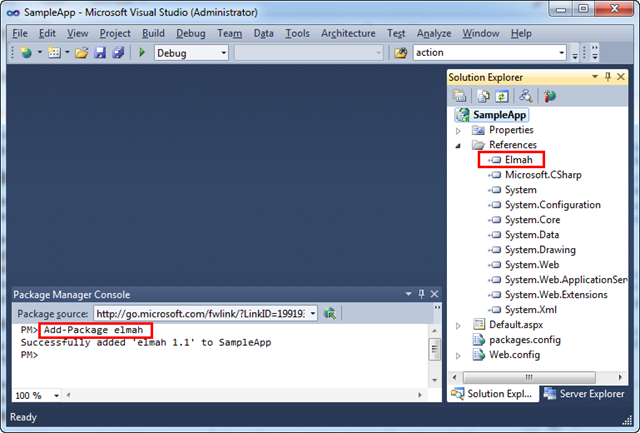Close the Solution Explorer panel
The image size is (640, 433).
pyautogui.click(x=621, y=77)
